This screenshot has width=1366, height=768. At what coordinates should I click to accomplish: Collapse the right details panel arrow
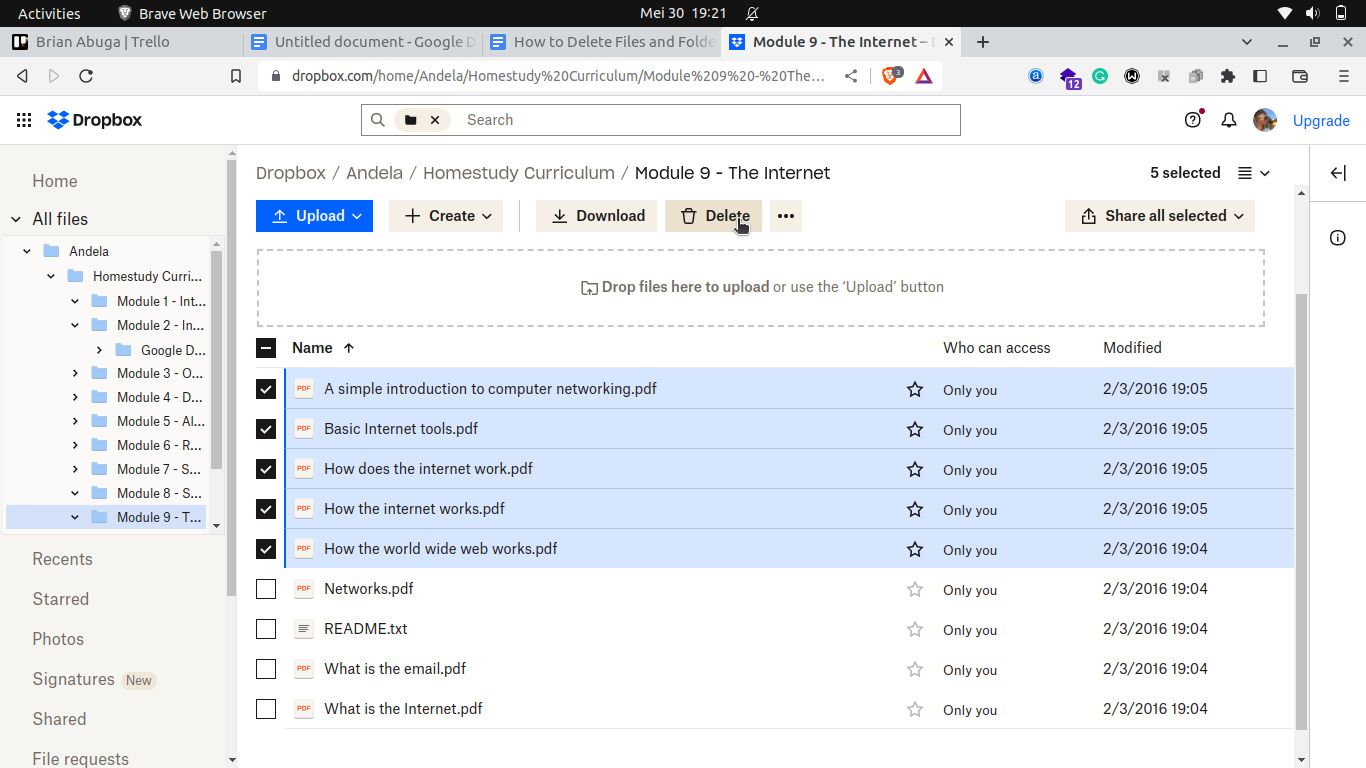click(x=1338, y=173)
